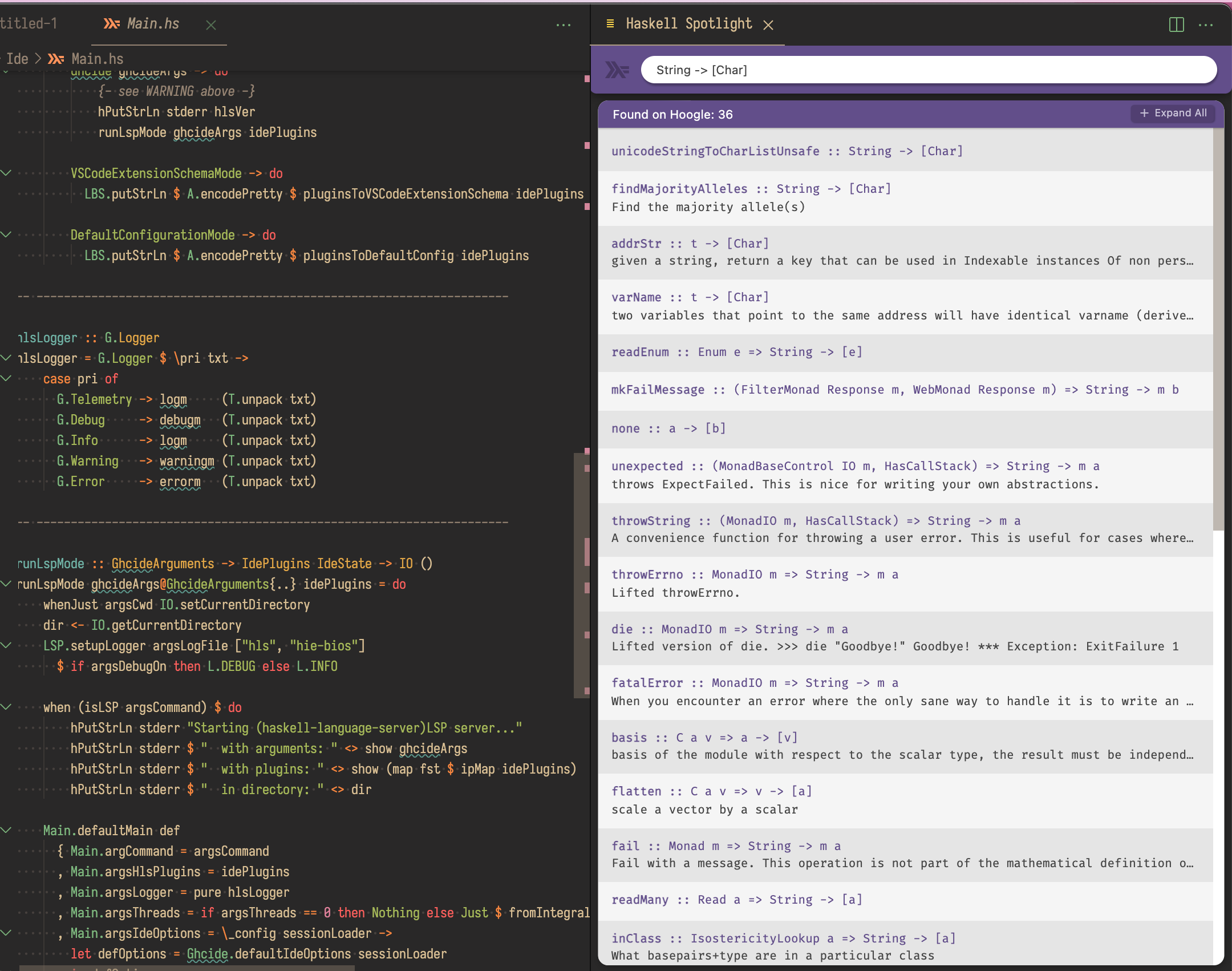
Task: Fold the runLspMode function body
Action: tap(6, 584)
